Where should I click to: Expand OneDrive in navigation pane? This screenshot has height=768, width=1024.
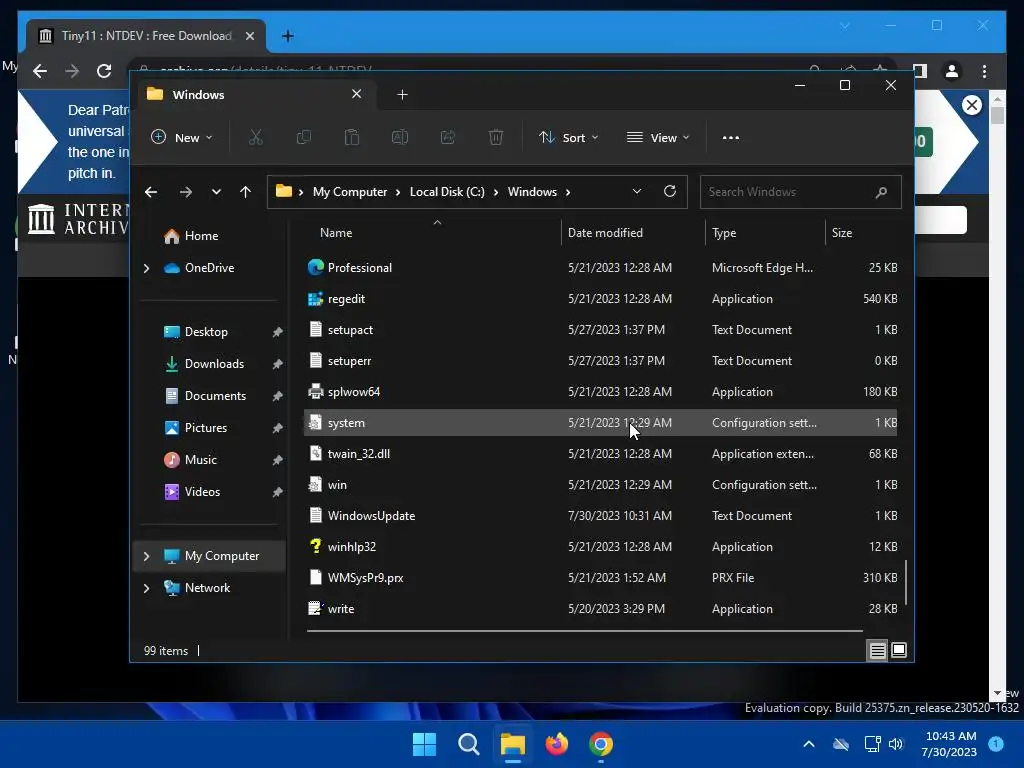146,268
